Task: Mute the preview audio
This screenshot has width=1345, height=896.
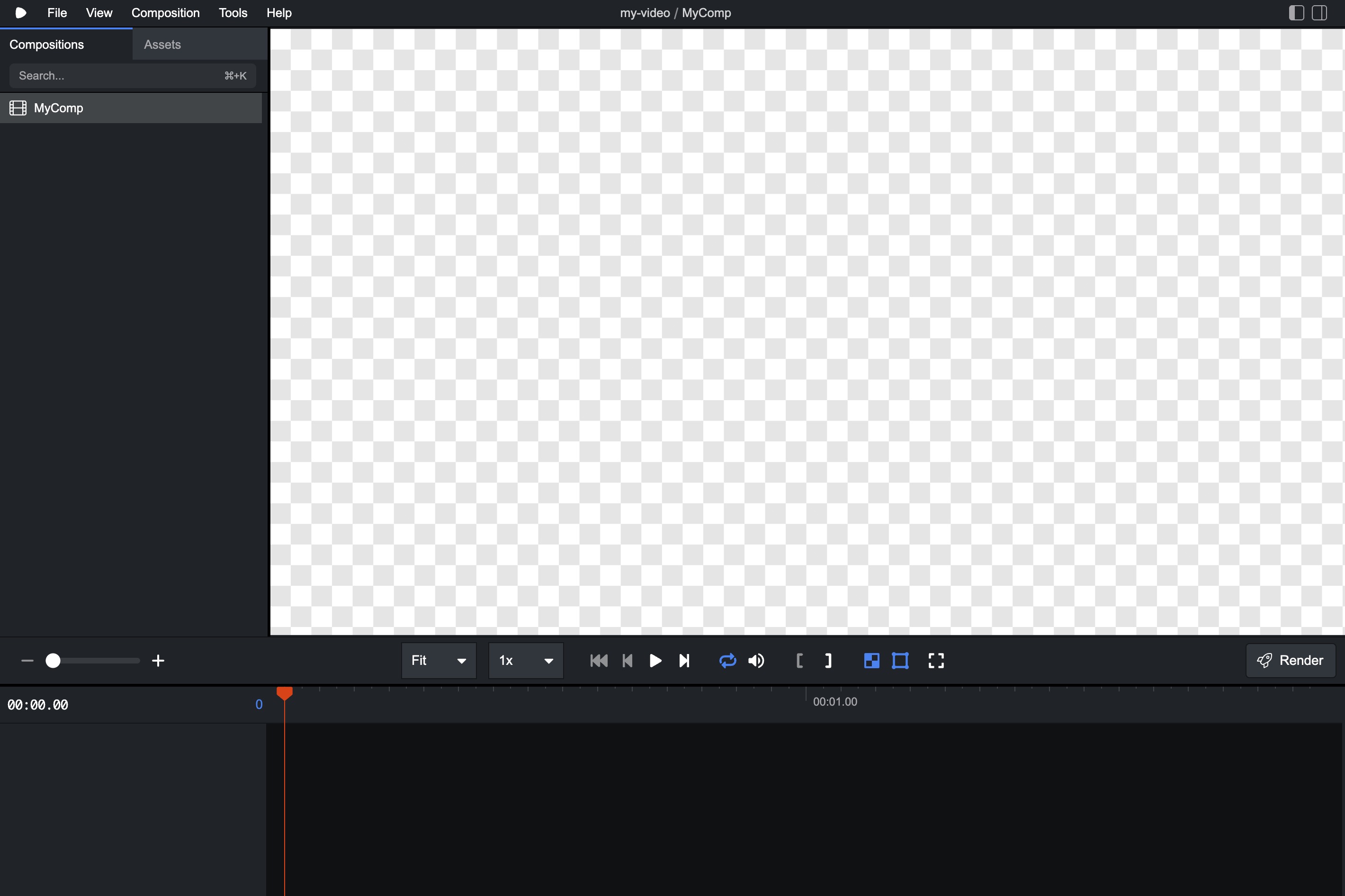Action: 756,661
